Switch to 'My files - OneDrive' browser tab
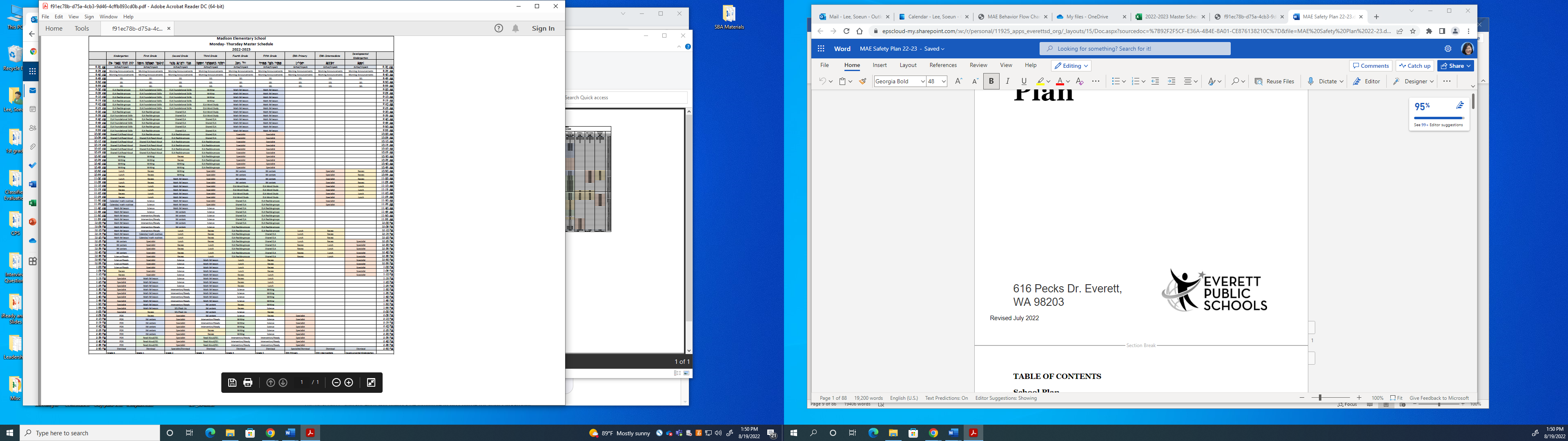The height and width of the screenshot is (441, 1568). click(1092, 17)
